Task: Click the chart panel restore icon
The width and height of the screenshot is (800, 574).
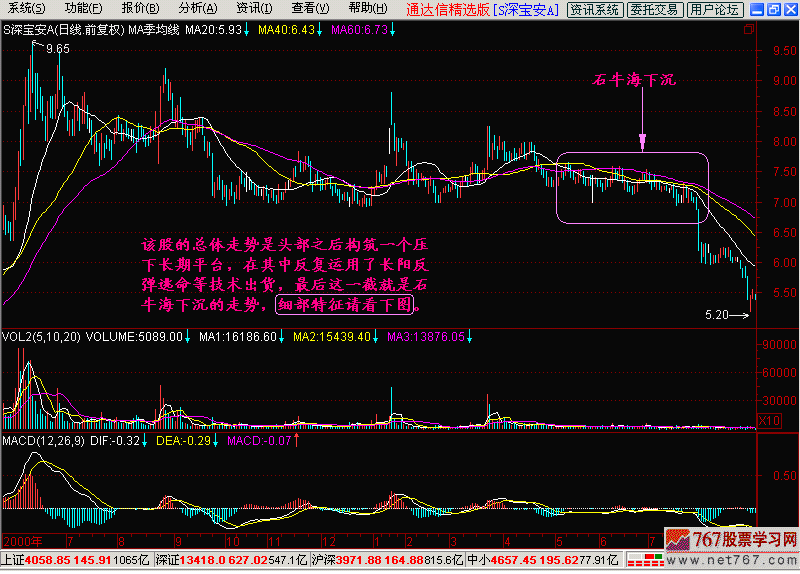Action: [x=749, y=30]
